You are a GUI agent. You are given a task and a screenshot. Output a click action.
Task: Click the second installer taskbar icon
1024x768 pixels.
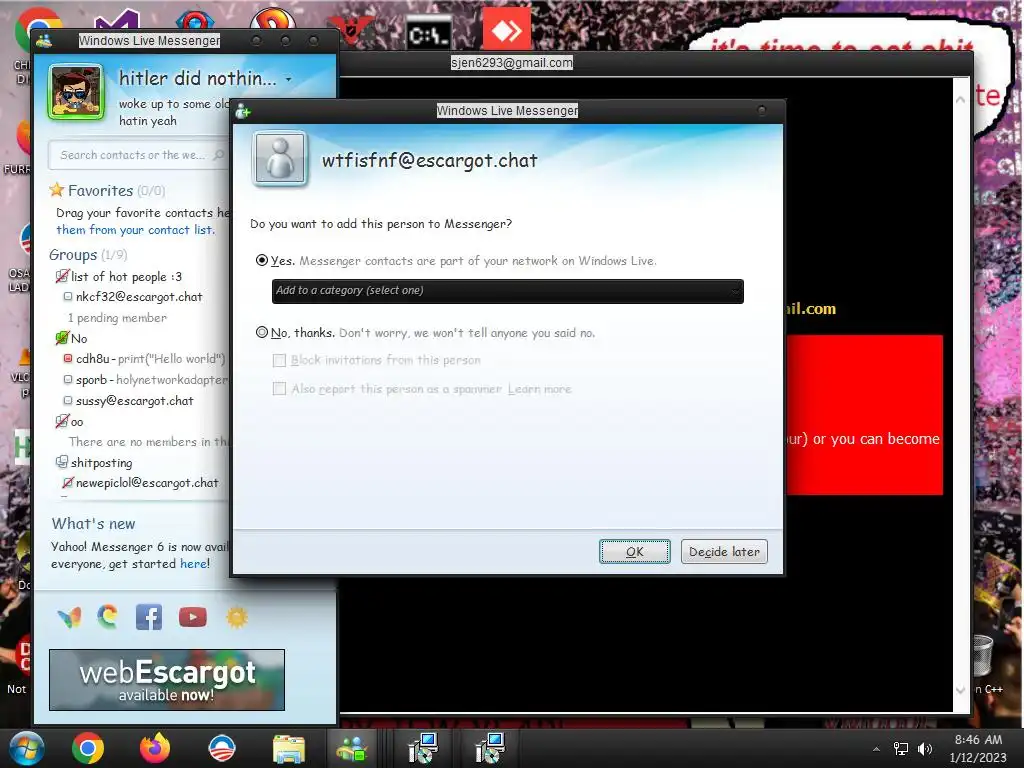pyautogui.click(x=489, y=748)
